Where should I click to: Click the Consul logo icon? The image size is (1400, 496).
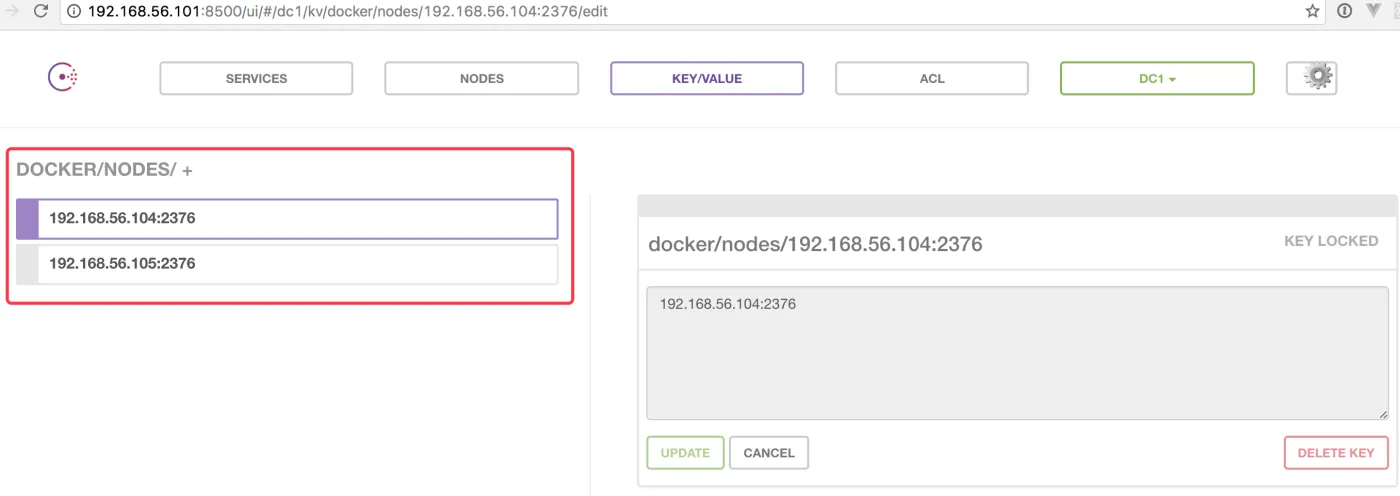pyautogui.click(x=63, y=77)
